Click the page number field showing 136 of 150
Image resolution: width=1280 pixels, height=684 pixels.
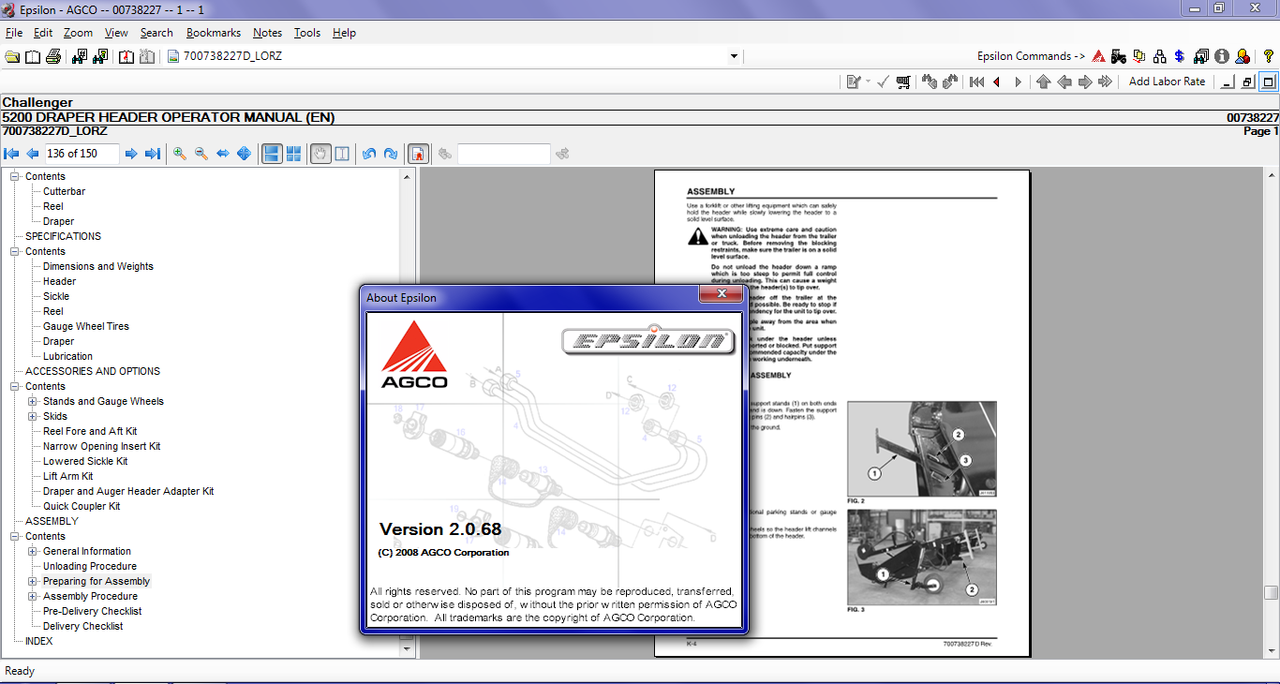click(x=82, y=153)
